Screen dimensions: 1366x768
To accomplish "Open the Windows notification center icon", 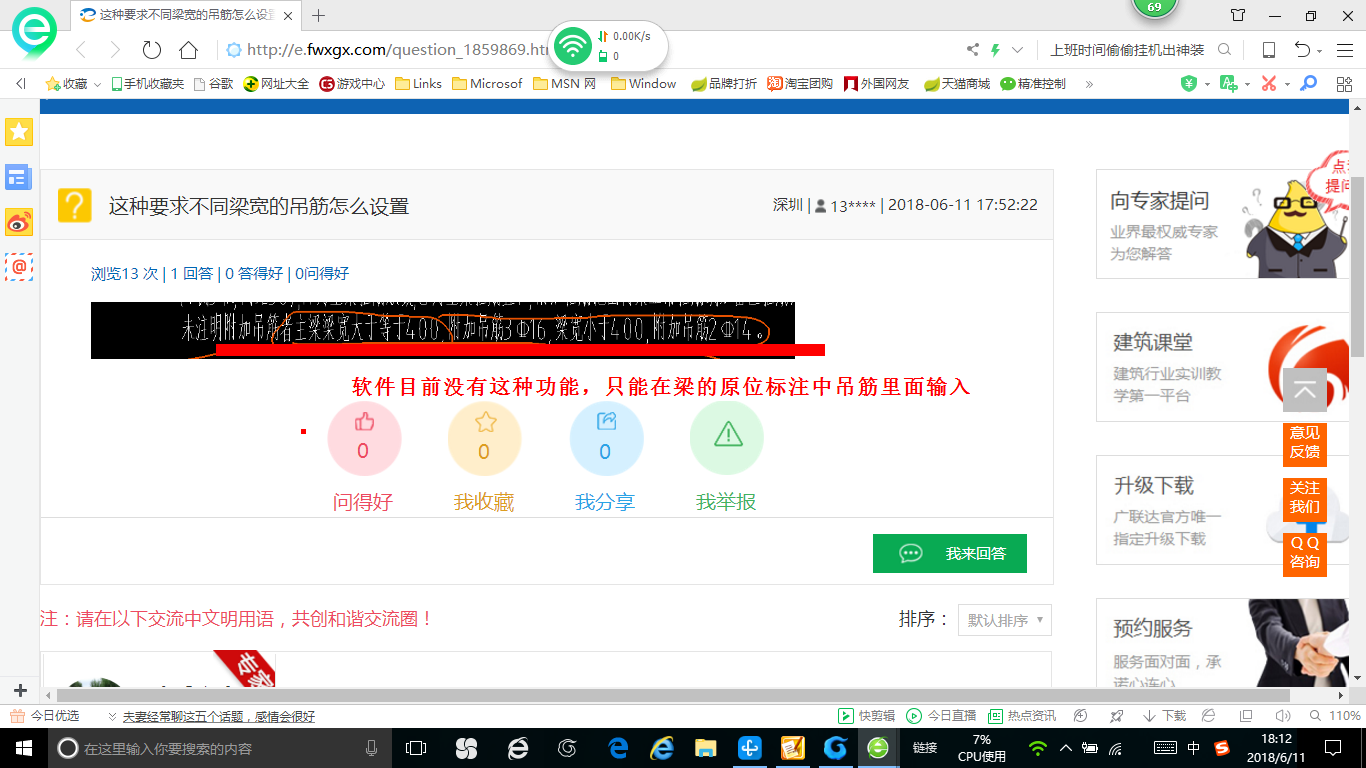I will coord(1332,748).
